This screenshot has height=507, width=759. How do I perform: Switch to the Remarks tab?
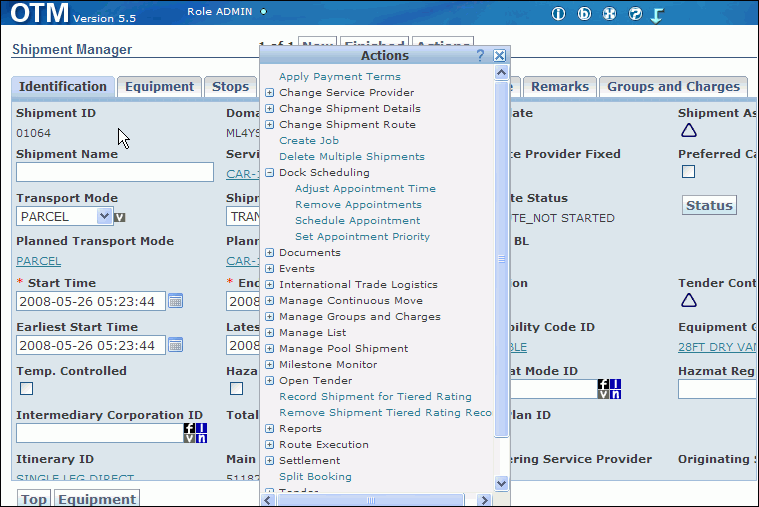pyautogui.click(x=560, y=87)
